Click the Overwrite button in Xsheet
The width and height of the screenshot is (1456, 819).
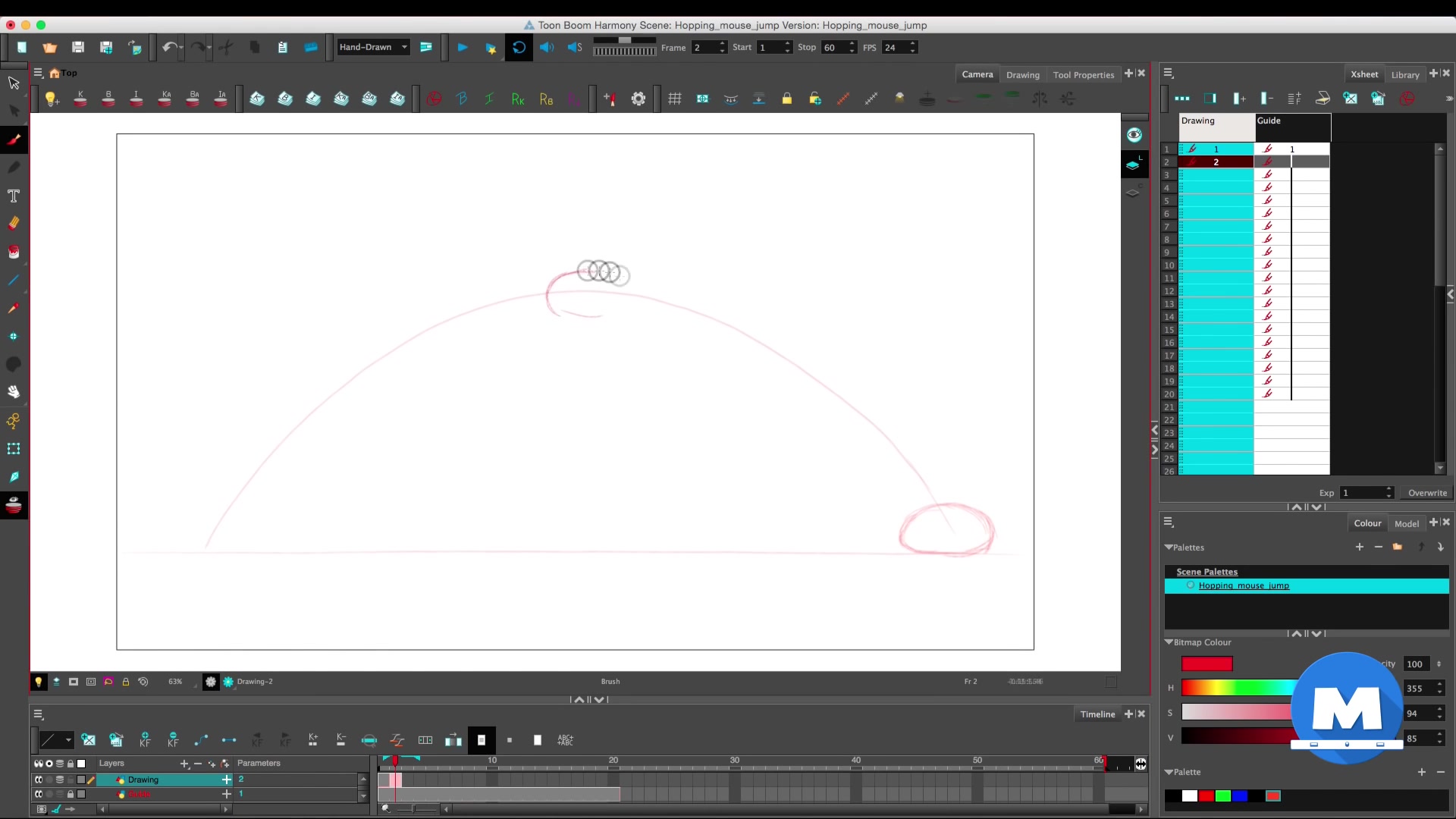click(1427, 493)
